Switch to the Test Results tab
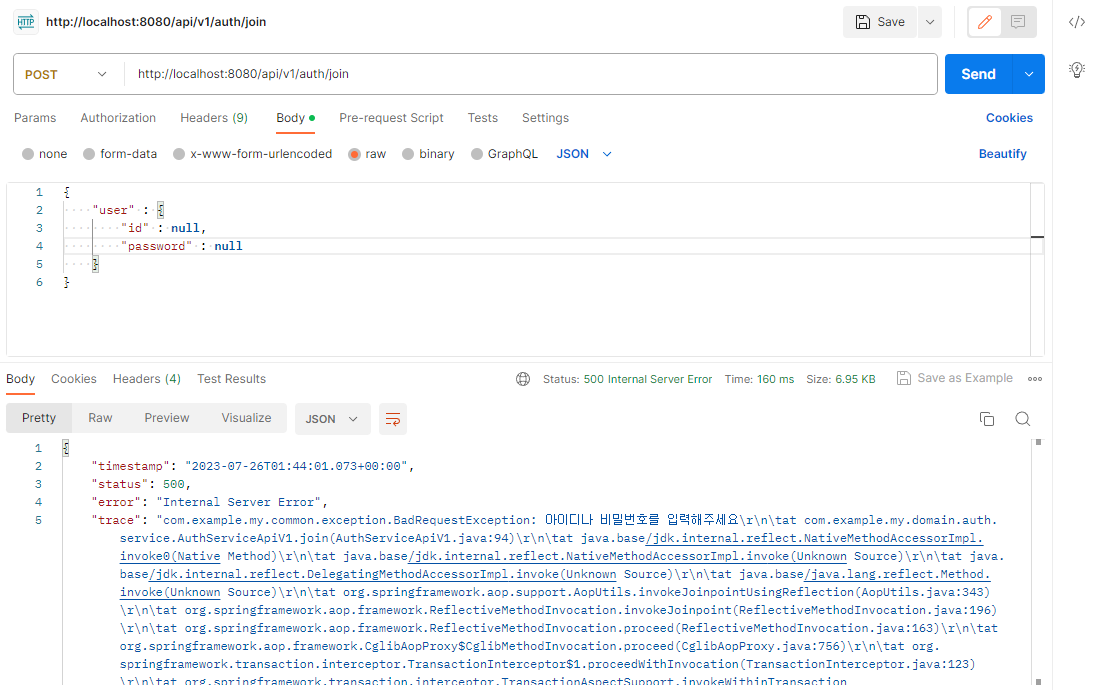 231,379
